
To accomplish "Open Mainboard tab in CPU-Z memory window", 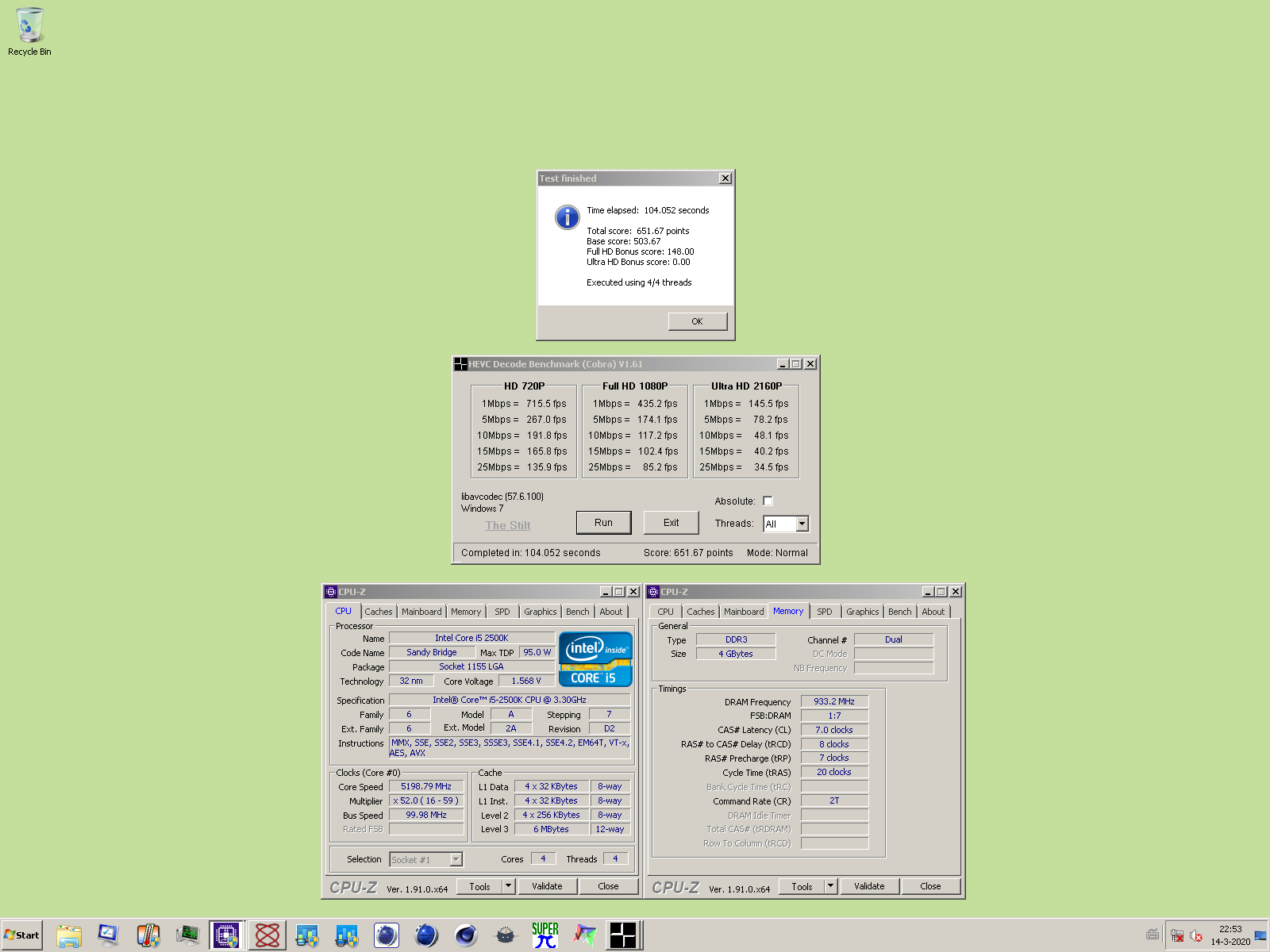I will (744, 612).
